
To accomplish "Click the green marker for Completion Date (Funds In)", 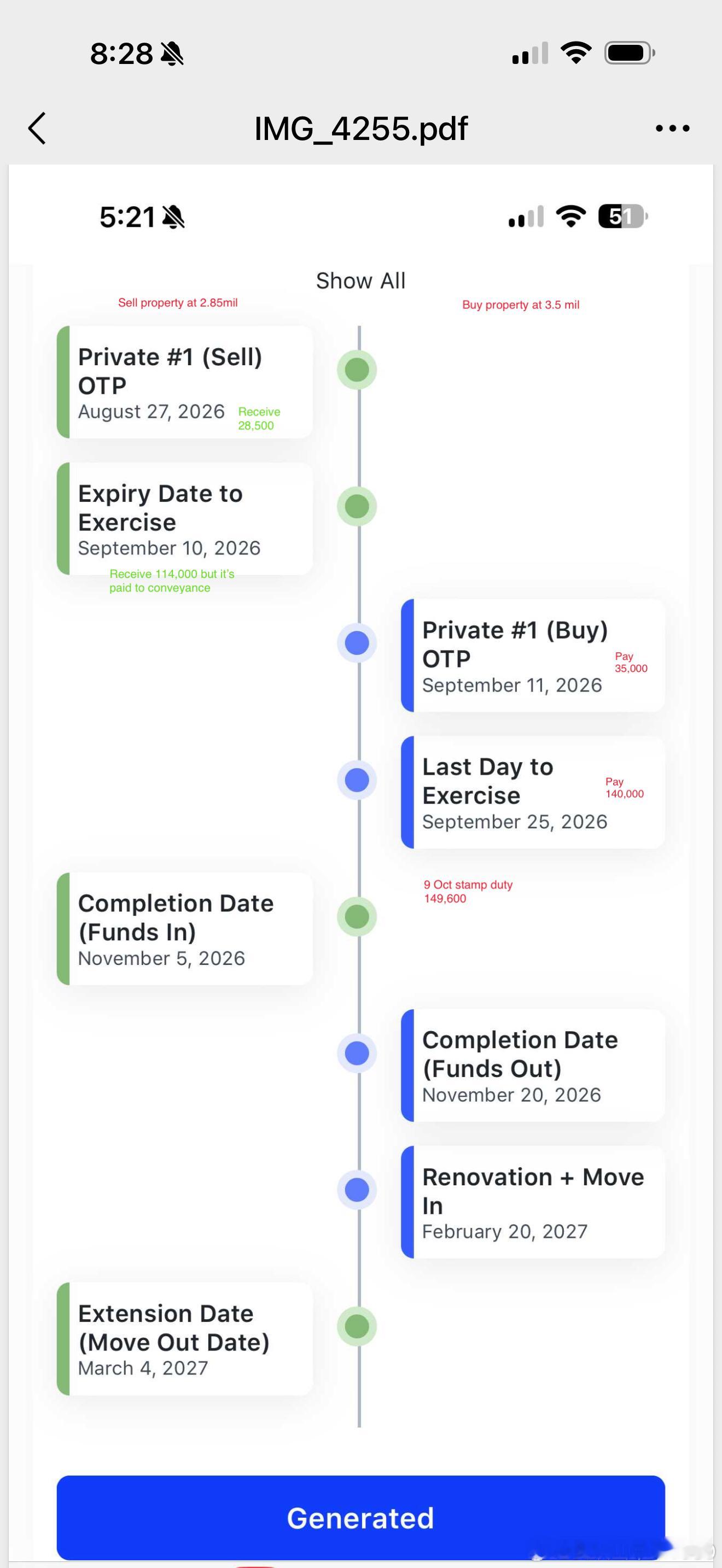I will point(357,917).
